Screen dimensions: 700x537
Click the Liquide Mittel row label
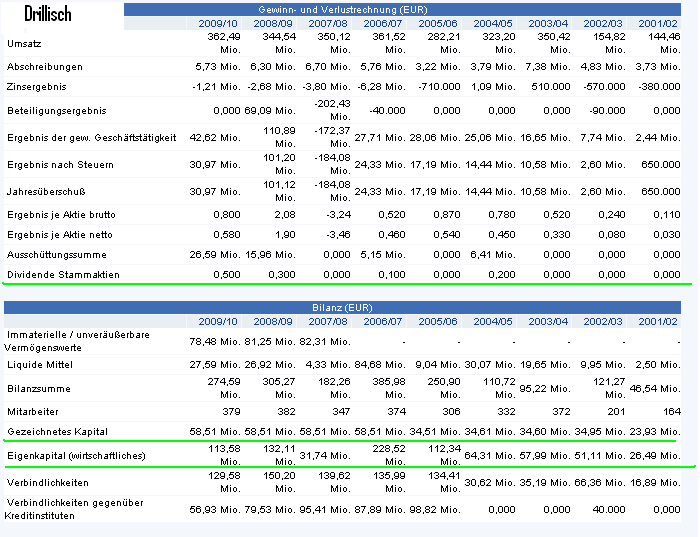tap(40, 365)
